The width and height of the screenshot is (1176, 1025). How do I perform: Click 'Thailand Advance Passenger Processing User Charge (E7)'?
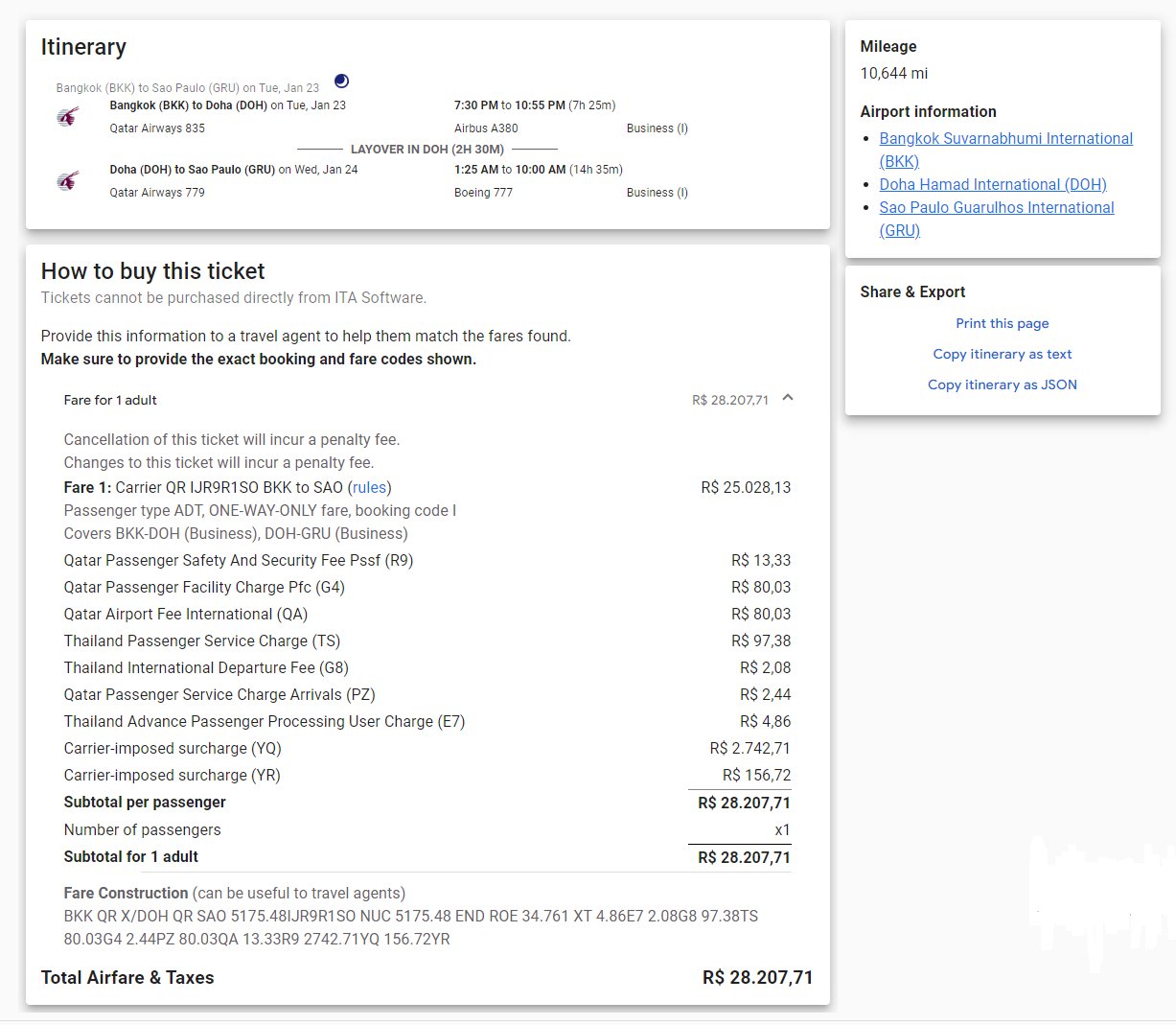265,721
